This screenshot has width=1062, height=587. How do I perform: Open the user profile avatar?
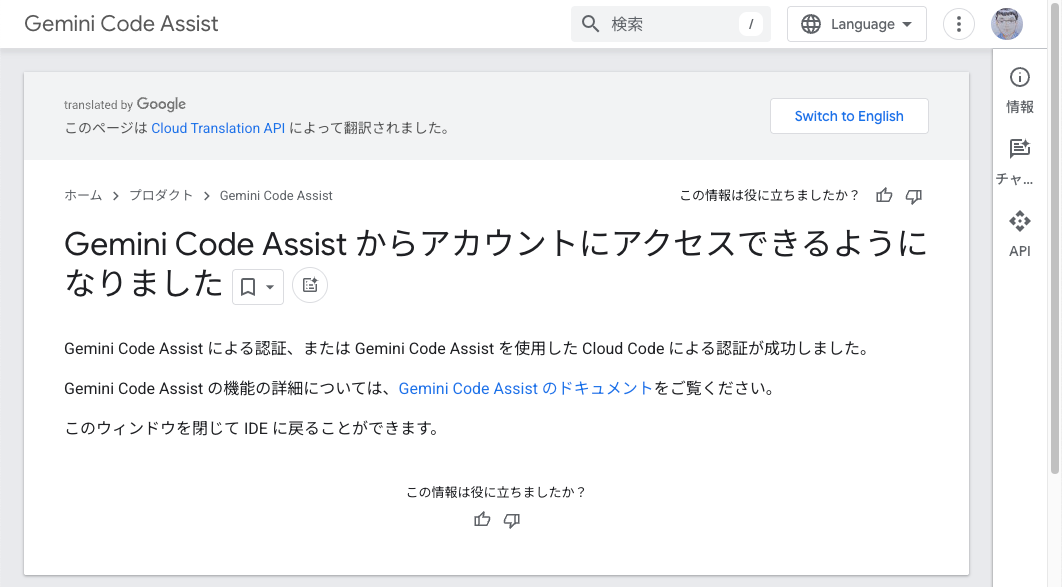1007,24
